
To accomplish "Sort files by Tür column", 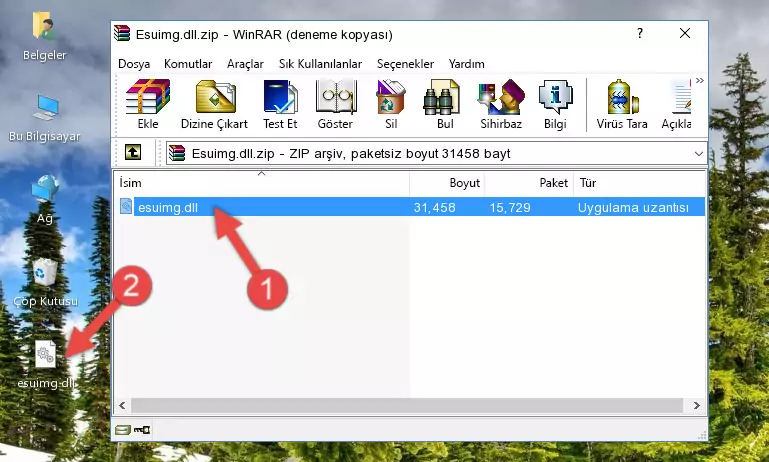I will pyautogui.click(x=640, y=183).
